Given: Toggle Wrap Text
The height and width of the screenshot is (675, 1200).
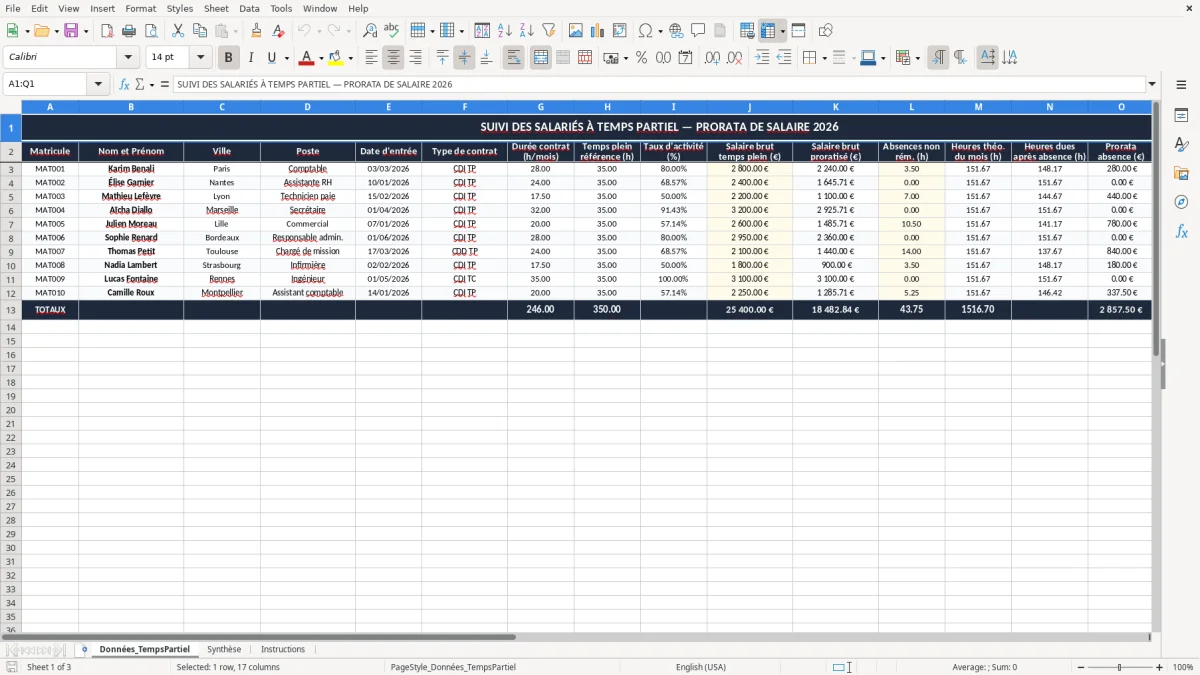Looking at the screenshot, I should (x=514, y=58).
